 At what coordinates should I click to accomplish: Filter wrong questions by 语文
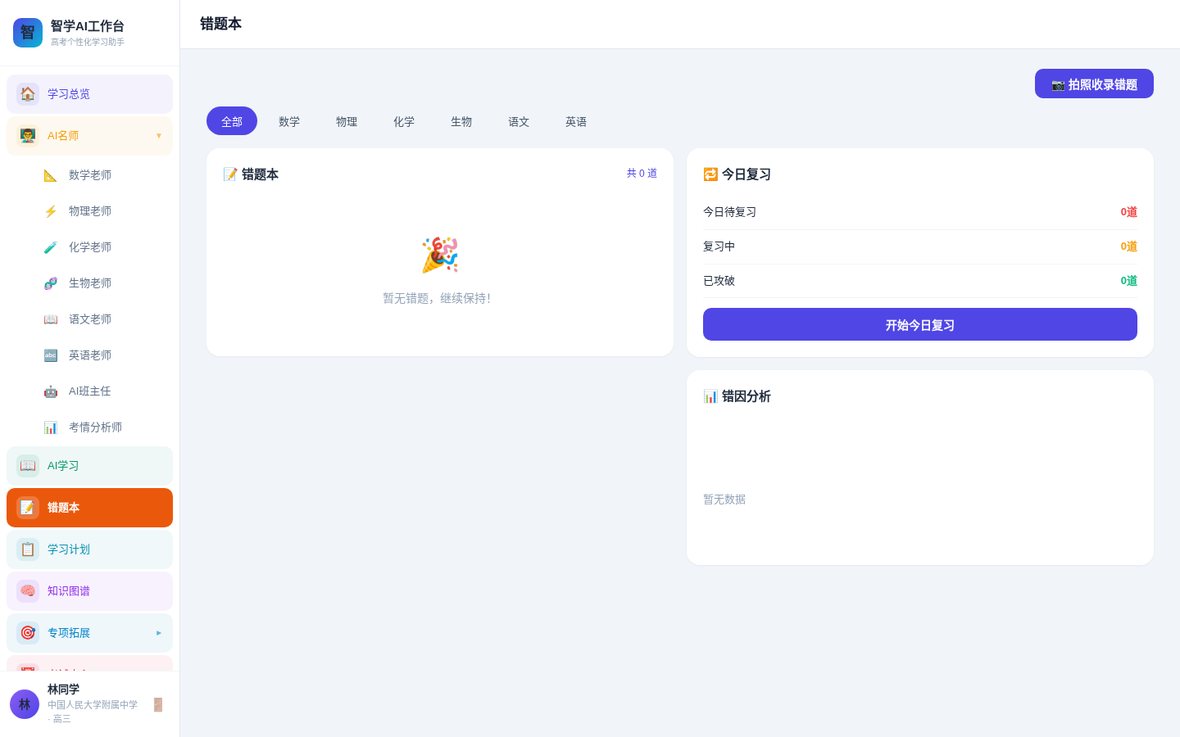pyautogui.click(x=519, y=121)
